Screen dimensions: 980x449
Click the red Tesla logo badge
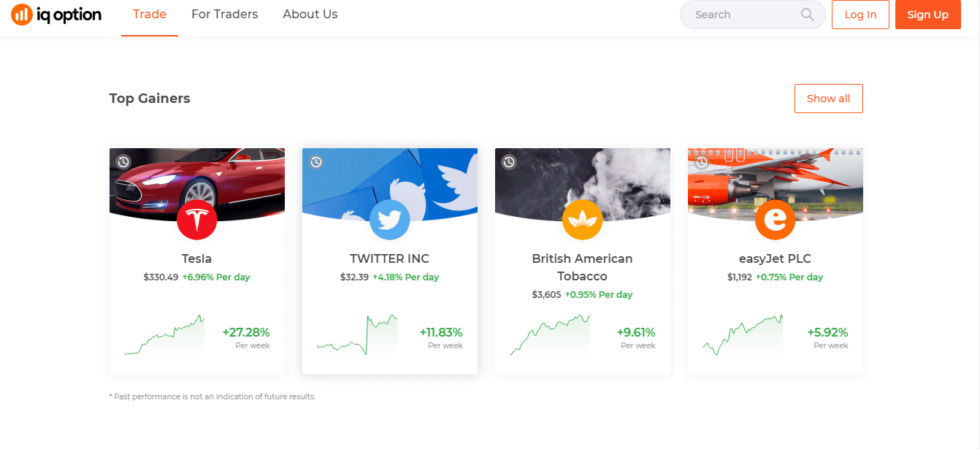click(x=197, y=220)
